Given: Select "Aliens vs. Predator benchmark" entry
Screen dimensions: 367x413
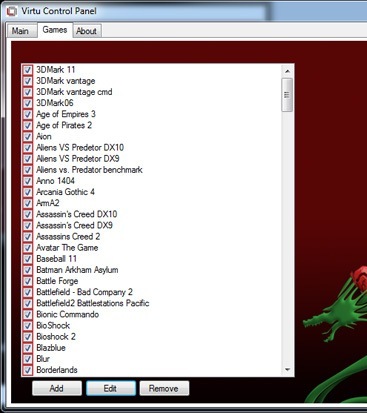Looking at the screenshot, I should tap(89, 170).
